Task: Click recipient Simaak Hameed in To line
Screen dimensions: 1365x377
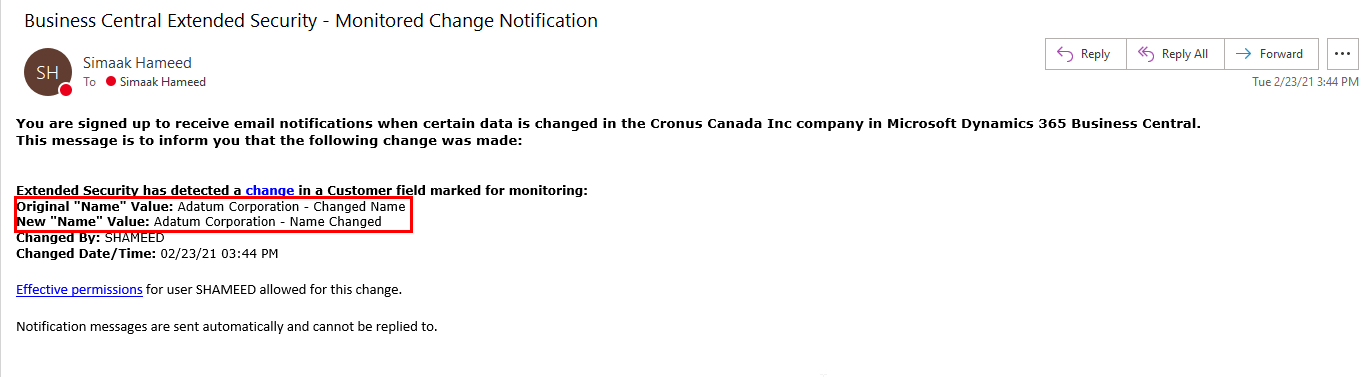Action: [x=163, y=82]
